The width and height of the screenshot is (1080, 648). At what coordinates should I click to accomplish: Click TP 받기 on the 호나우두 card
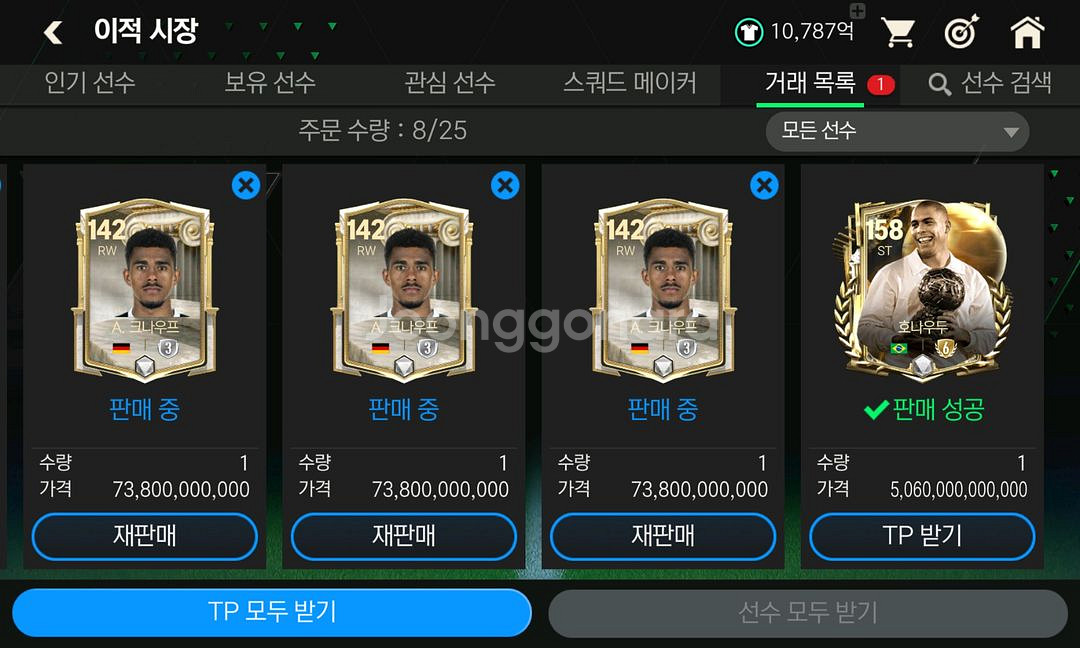(x=922, y=536)
